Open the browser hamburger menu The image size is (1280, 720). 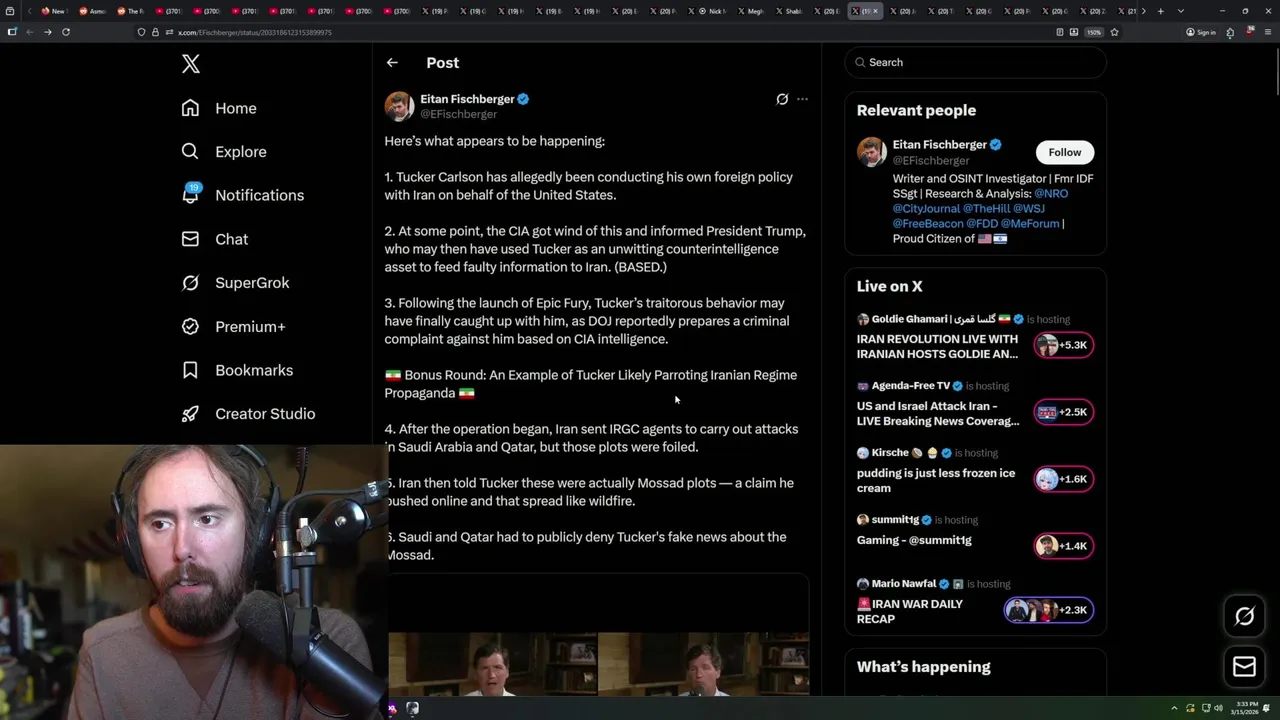1267,32
